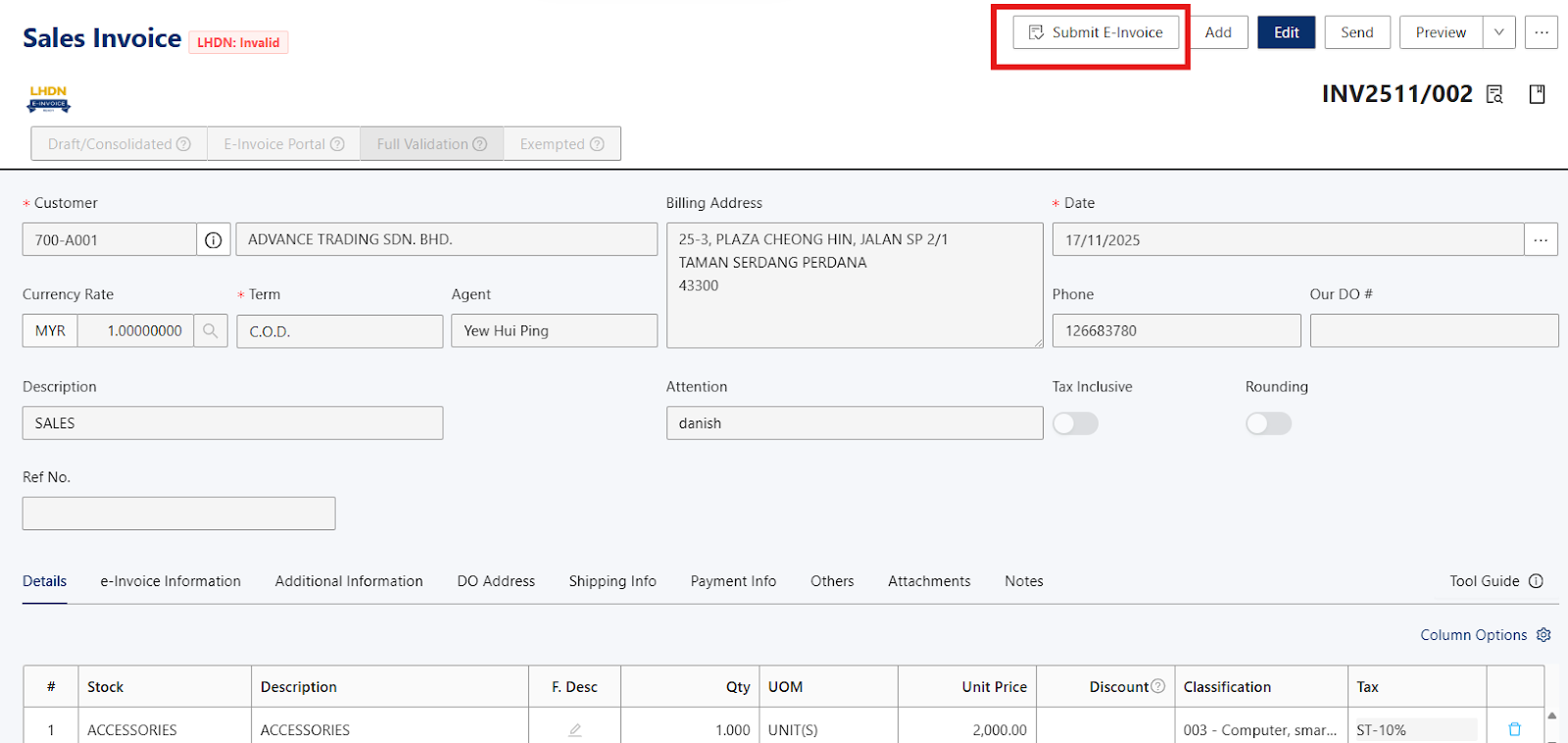Click the F. Desc pencil edit icon

click(x=575, y=730)
